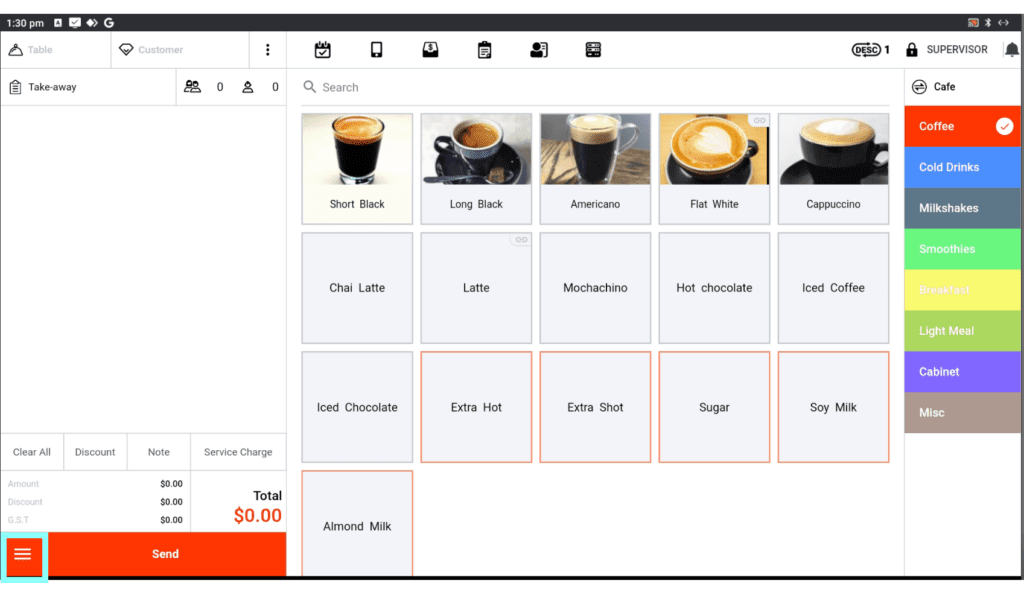Click the calendar booking icon in toolbar
This screenshot has width=1024, height=589.
point(323,50)
